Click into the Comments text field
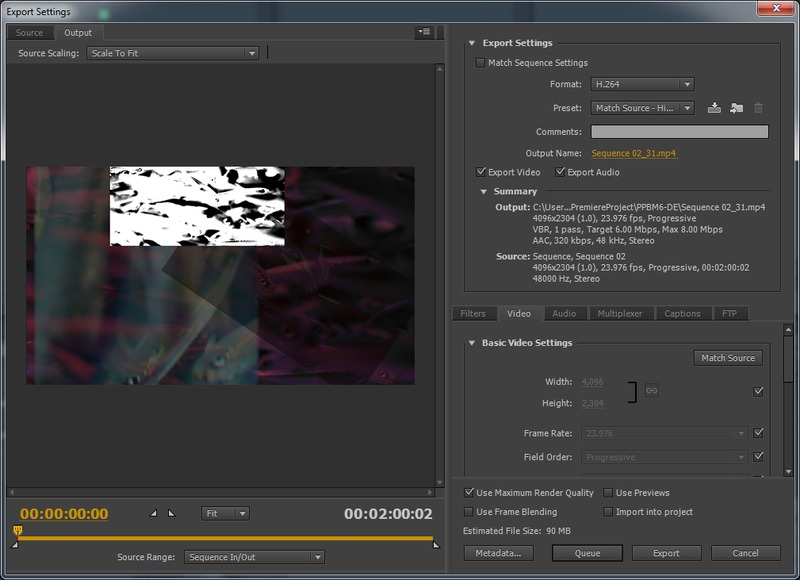800x580 pixels. [679, 131]
